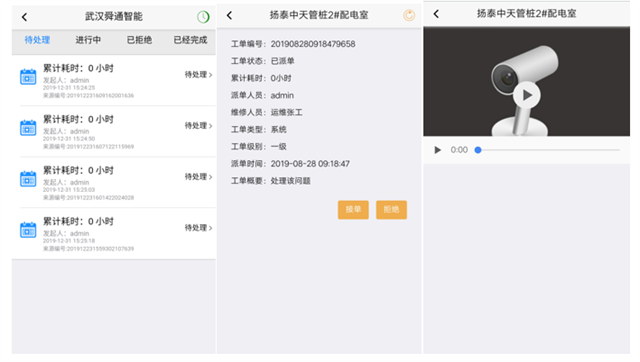Click the 武汉舜通智能 title
The height and width of the screenshot is (362, 640).
click(114, 16)
